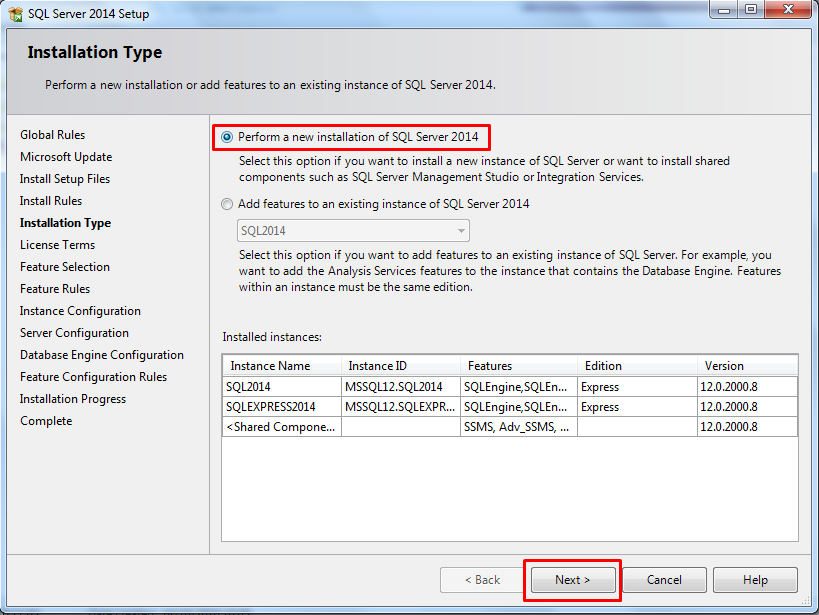Sort by Instance Name column header
This screenshot has width=819, height=615.
(282, 366)
